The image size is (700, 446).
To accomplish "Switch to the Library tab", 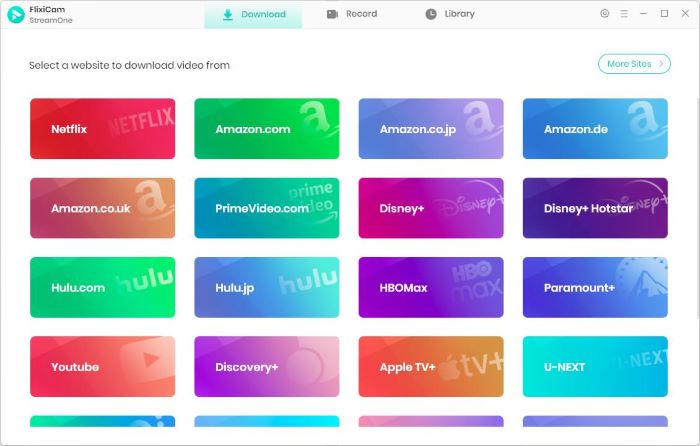I will pos(450,14).
